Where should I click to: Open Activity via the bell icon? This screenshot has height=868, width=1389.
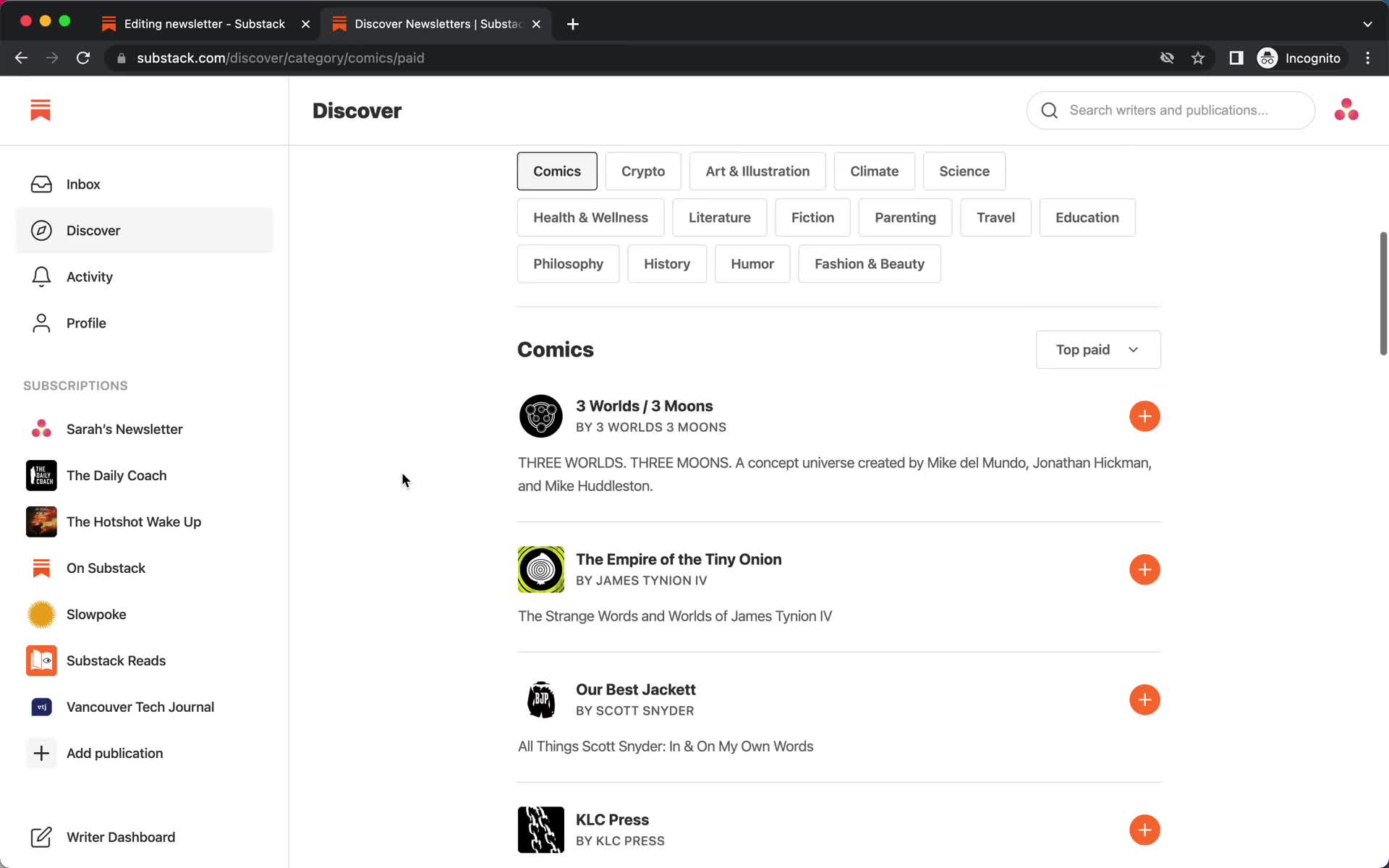click(x=41, y=276)
